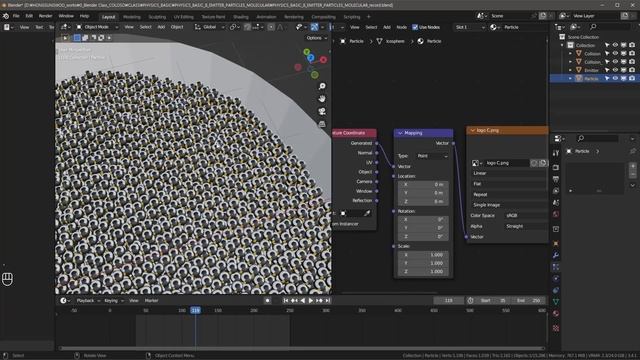Switch to the Layout workspace tab

pos(109,17)
